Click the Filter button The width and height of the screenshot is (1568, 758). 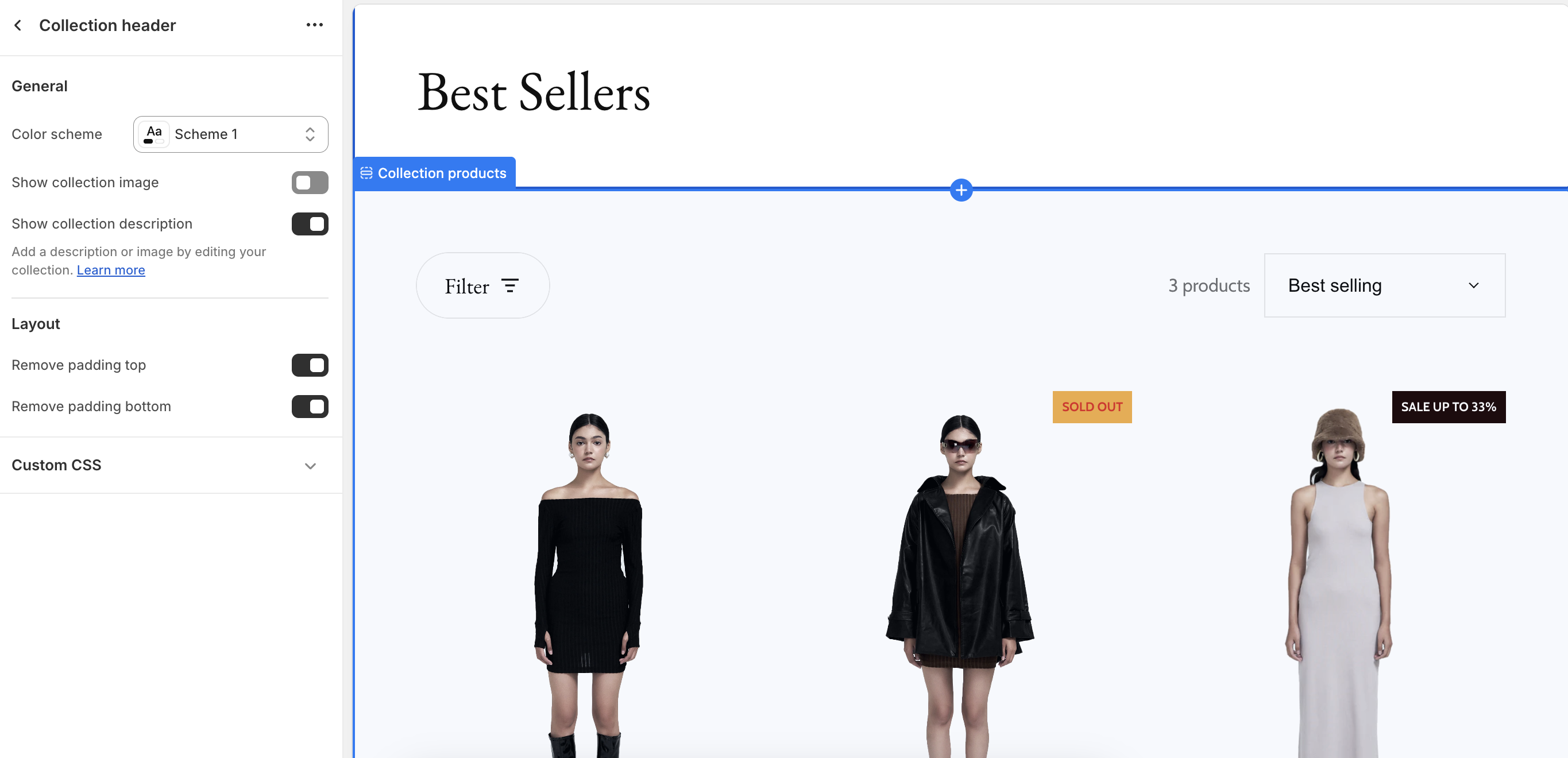(482, 285)
